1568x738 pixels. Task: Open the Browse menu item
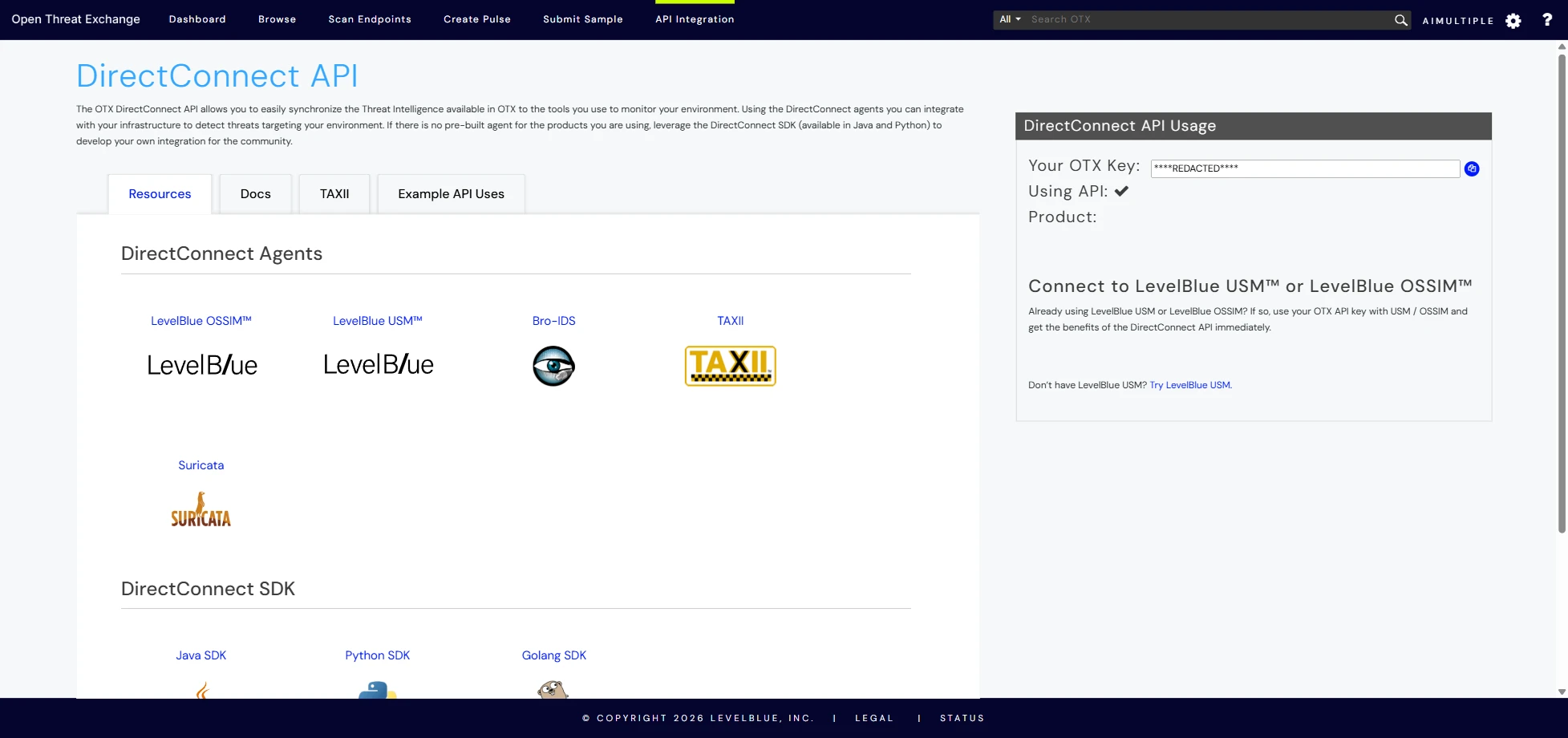click(277, 19)
